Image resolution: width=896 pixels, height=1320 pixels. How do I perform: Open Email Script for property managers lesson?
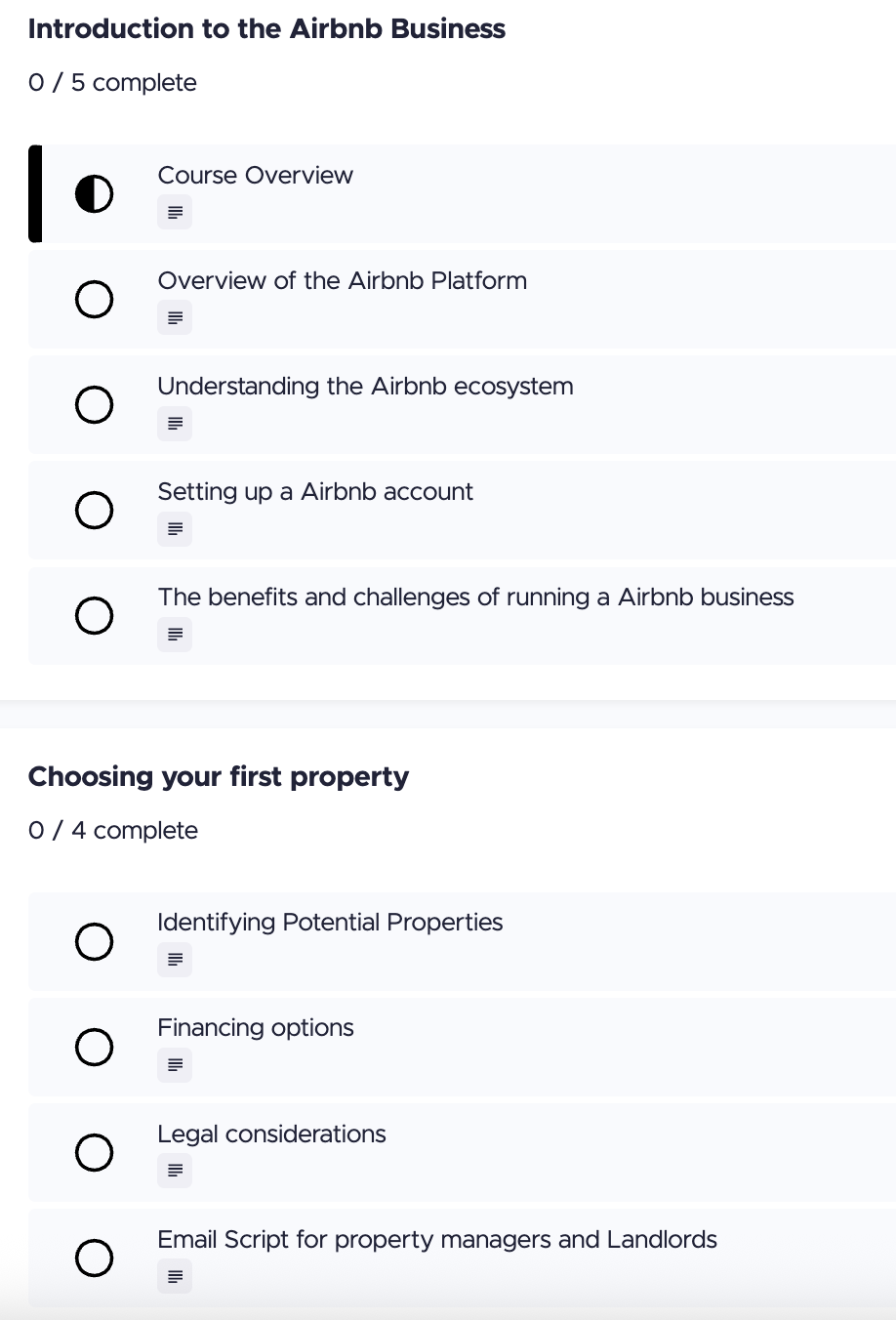tap(437, 1240)
